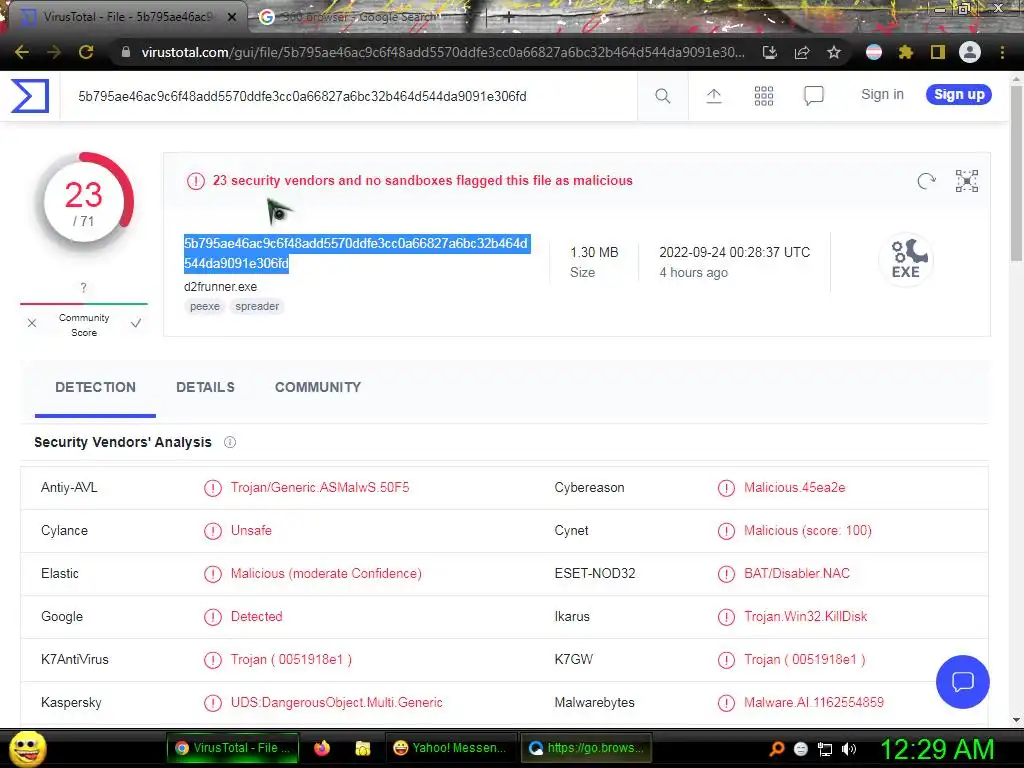Select the Google Search browser tab
The image size is (1024, 768).
pos(358,17)
